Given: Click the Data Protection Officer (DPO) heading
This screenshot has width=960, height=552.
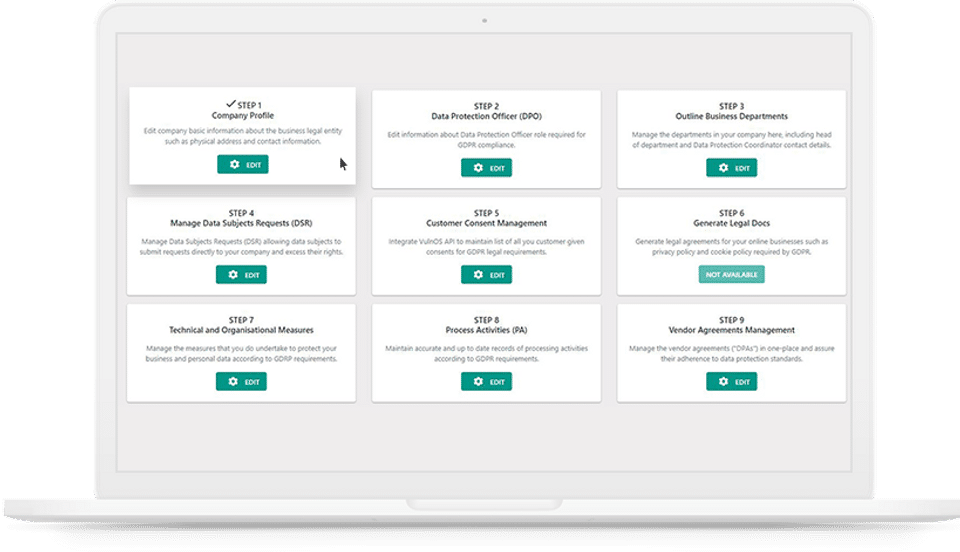Looking at the screenshot, I should [486, 116].
